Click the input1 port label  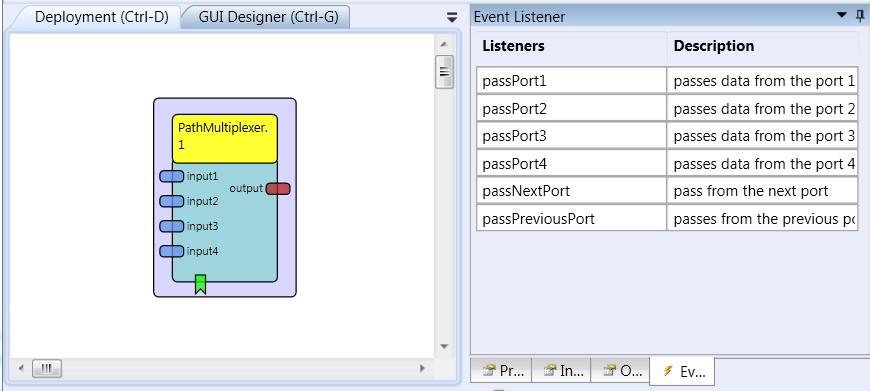(203, 176)
